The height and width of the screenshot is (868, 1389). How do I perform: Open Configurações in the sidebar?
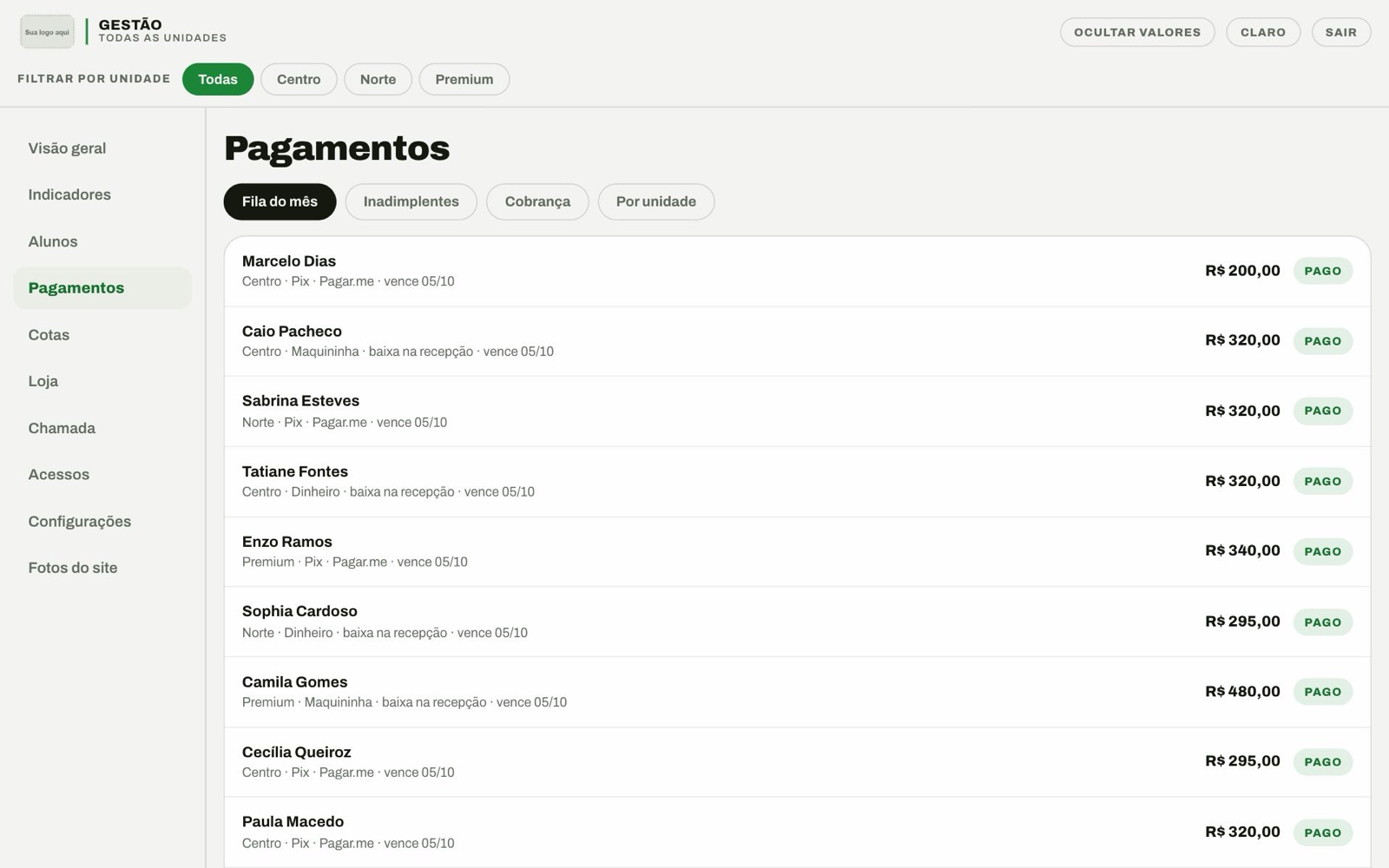pos(102,522)
